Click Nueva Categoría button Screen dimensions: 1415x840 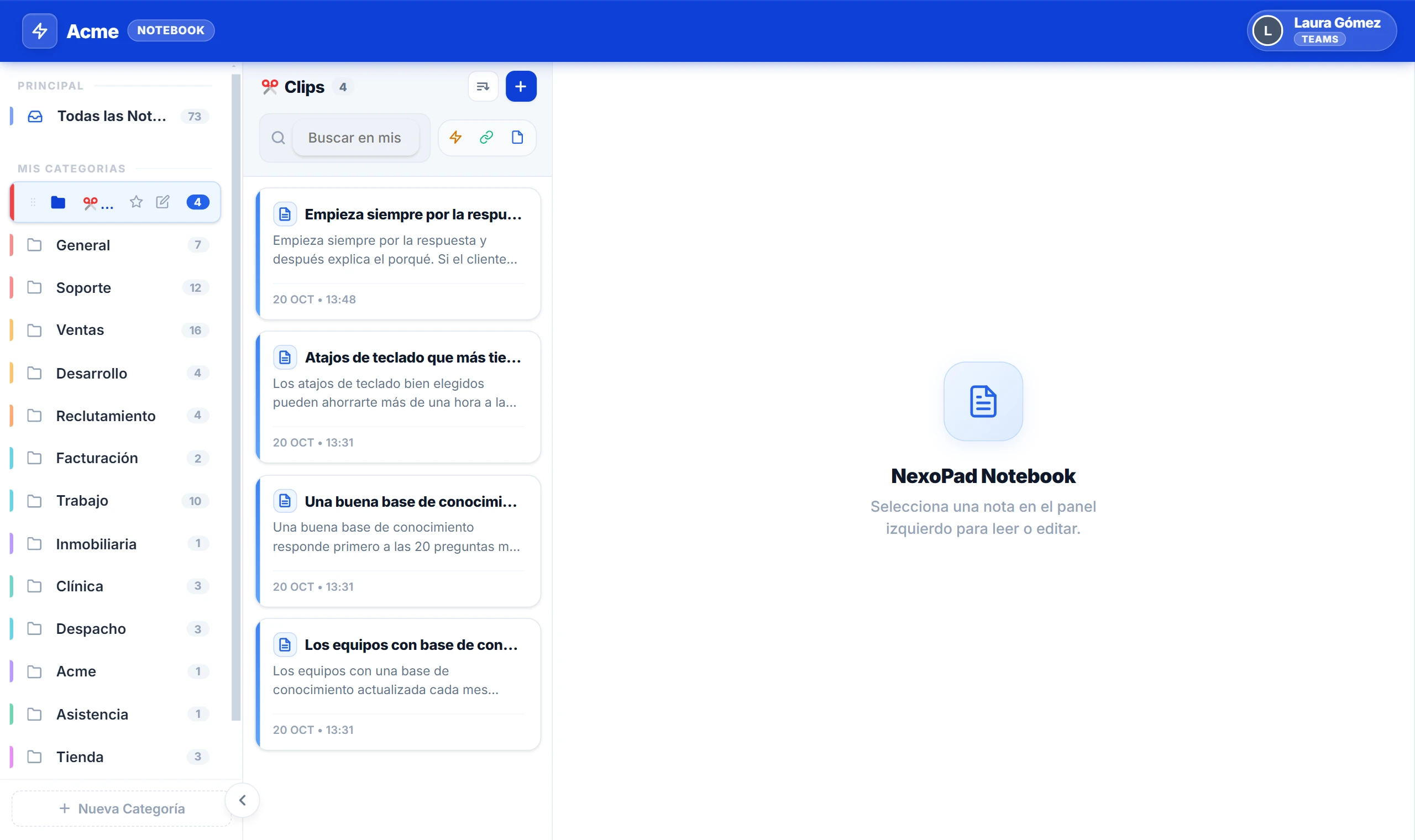122,809
